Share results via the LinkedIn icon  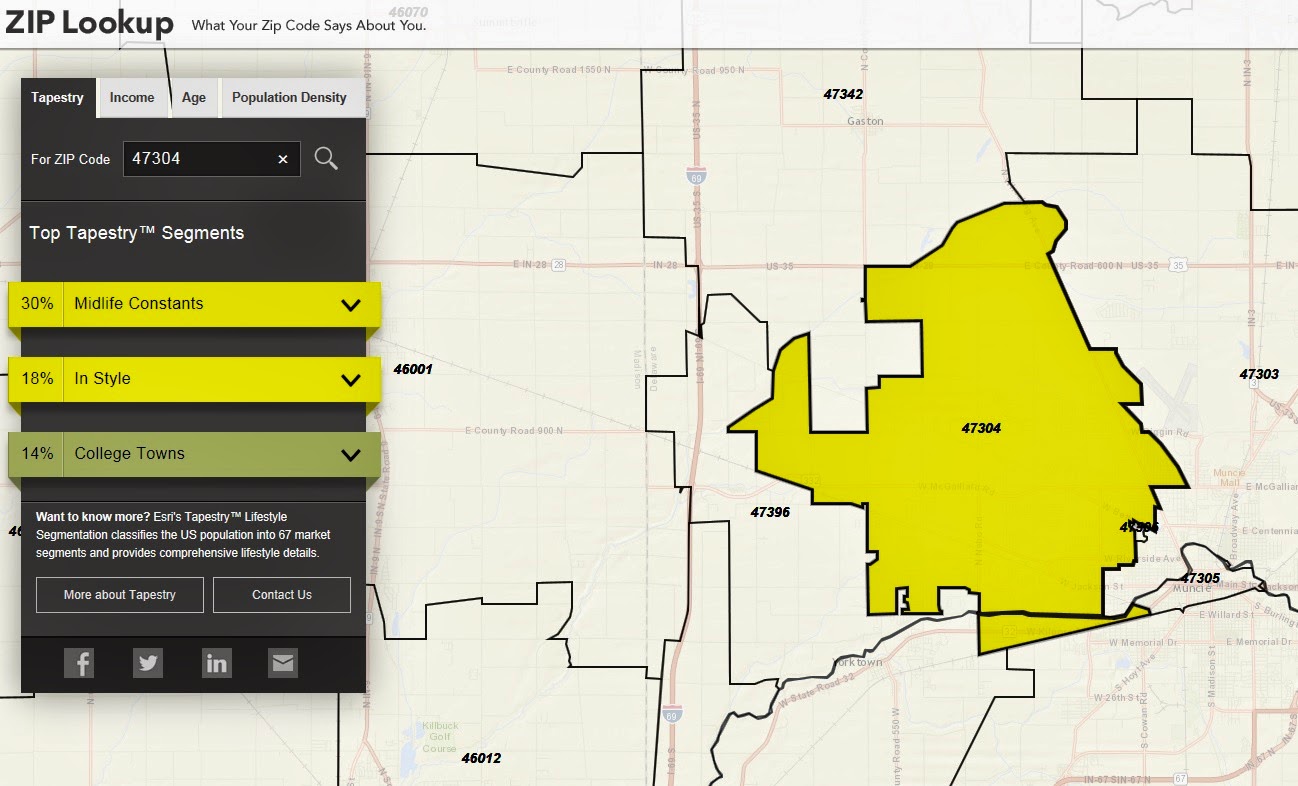pos(217,662)
